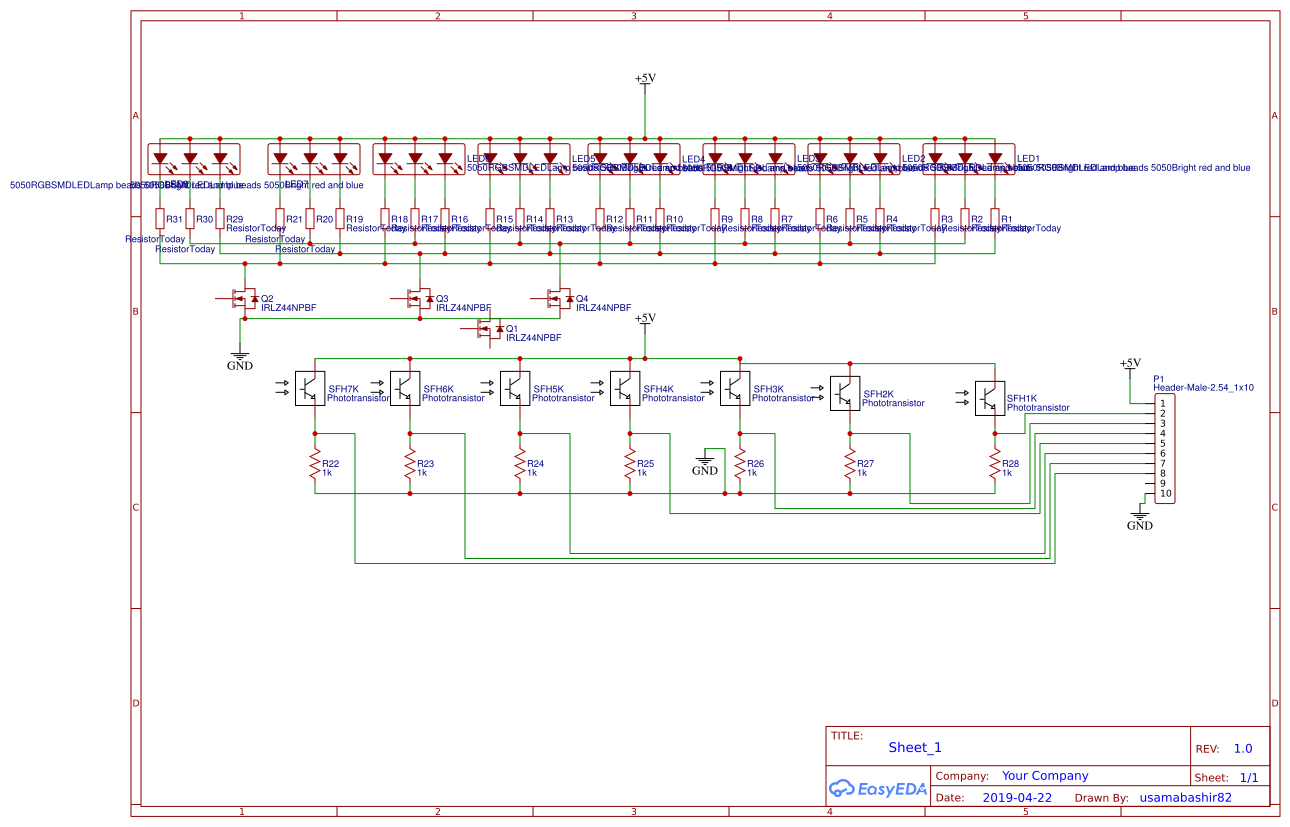The image size is (1290, 827).
Task: Click the date 2019-04-22 in title block
Action: (x=1017, y=797)
